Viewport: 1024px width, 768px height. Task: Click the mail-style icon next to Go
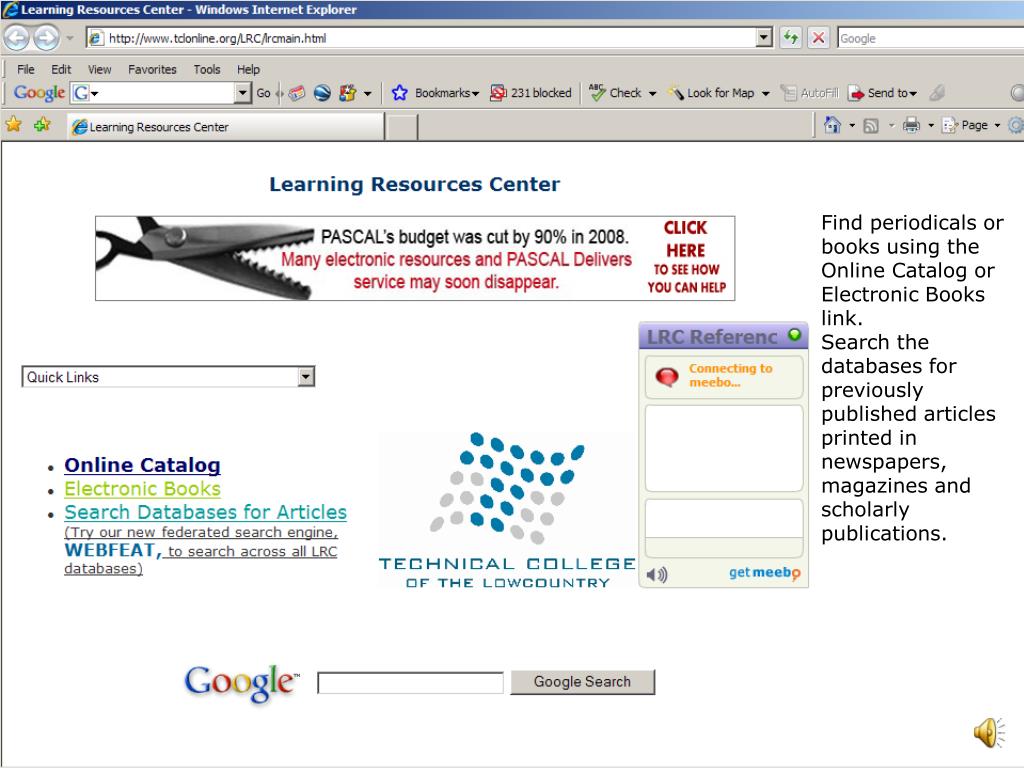297,93
